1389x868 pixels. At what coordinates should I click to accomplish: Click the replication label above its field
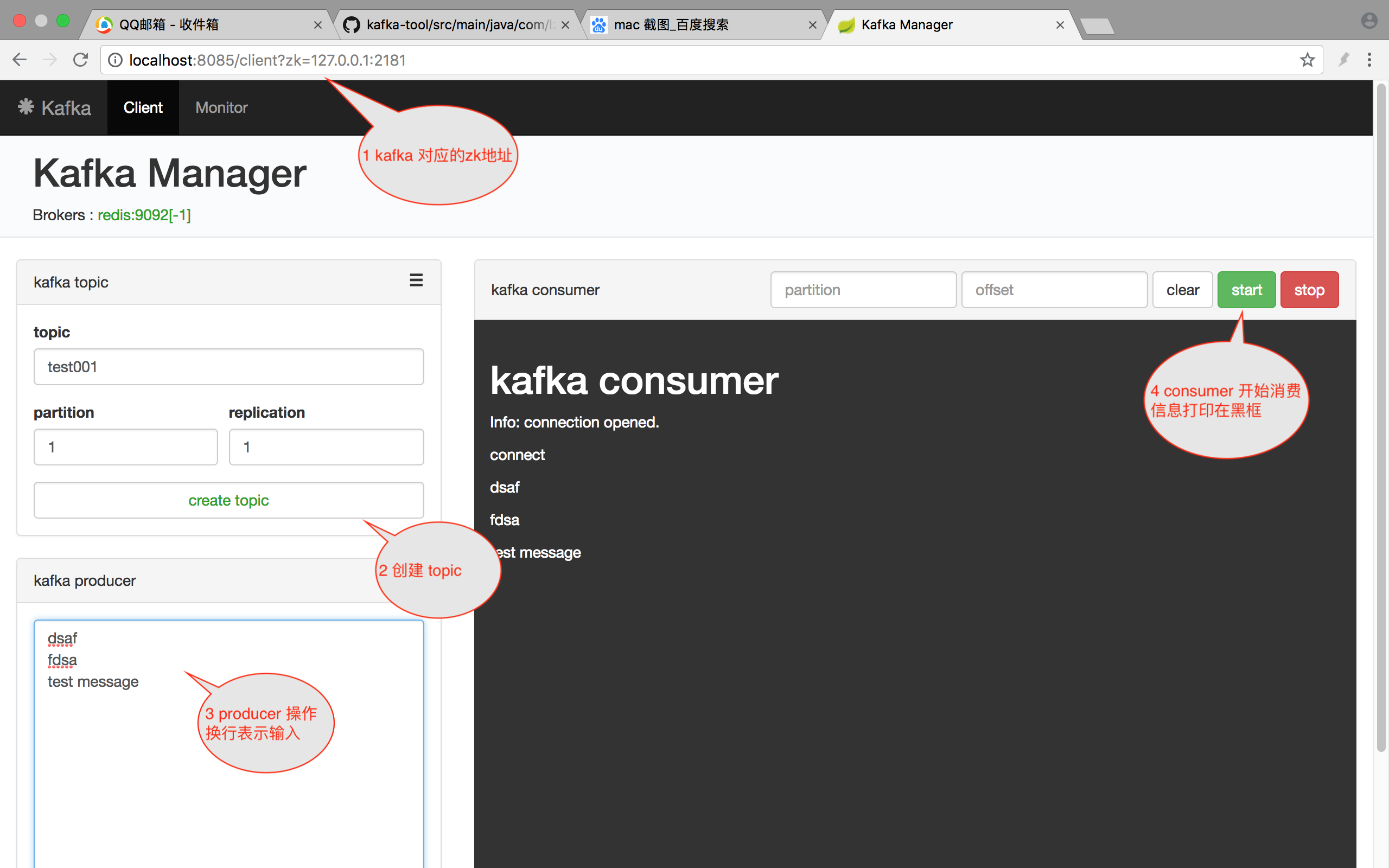(x=267, y=412)
